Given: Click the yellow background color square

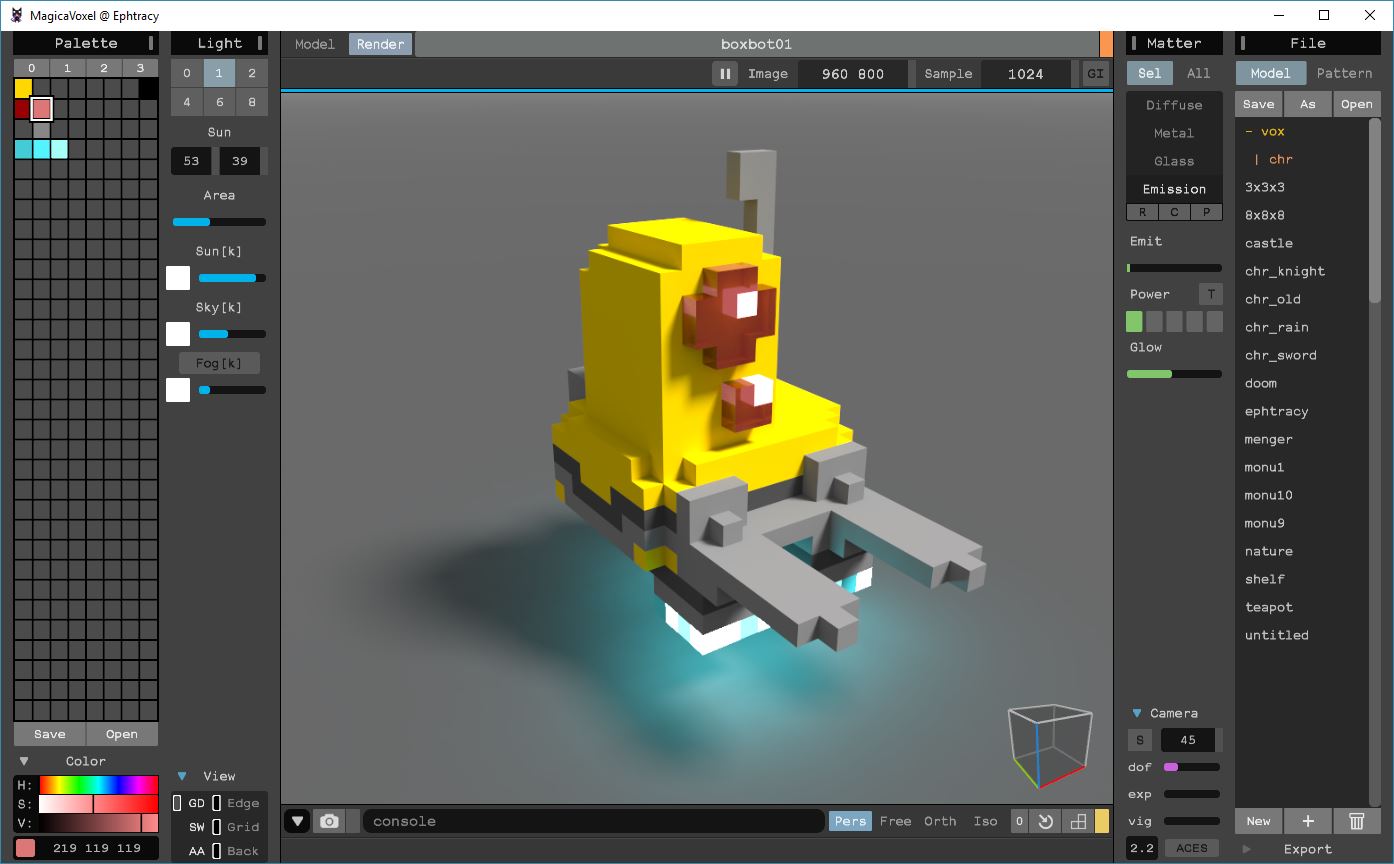Looking at the screenshot, I should point(1102,821).
